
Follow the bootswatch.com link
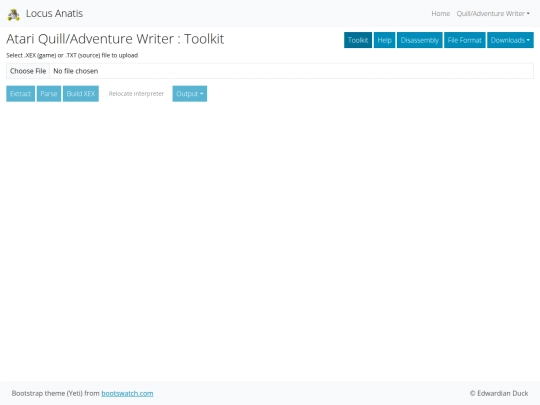point(127,393)
